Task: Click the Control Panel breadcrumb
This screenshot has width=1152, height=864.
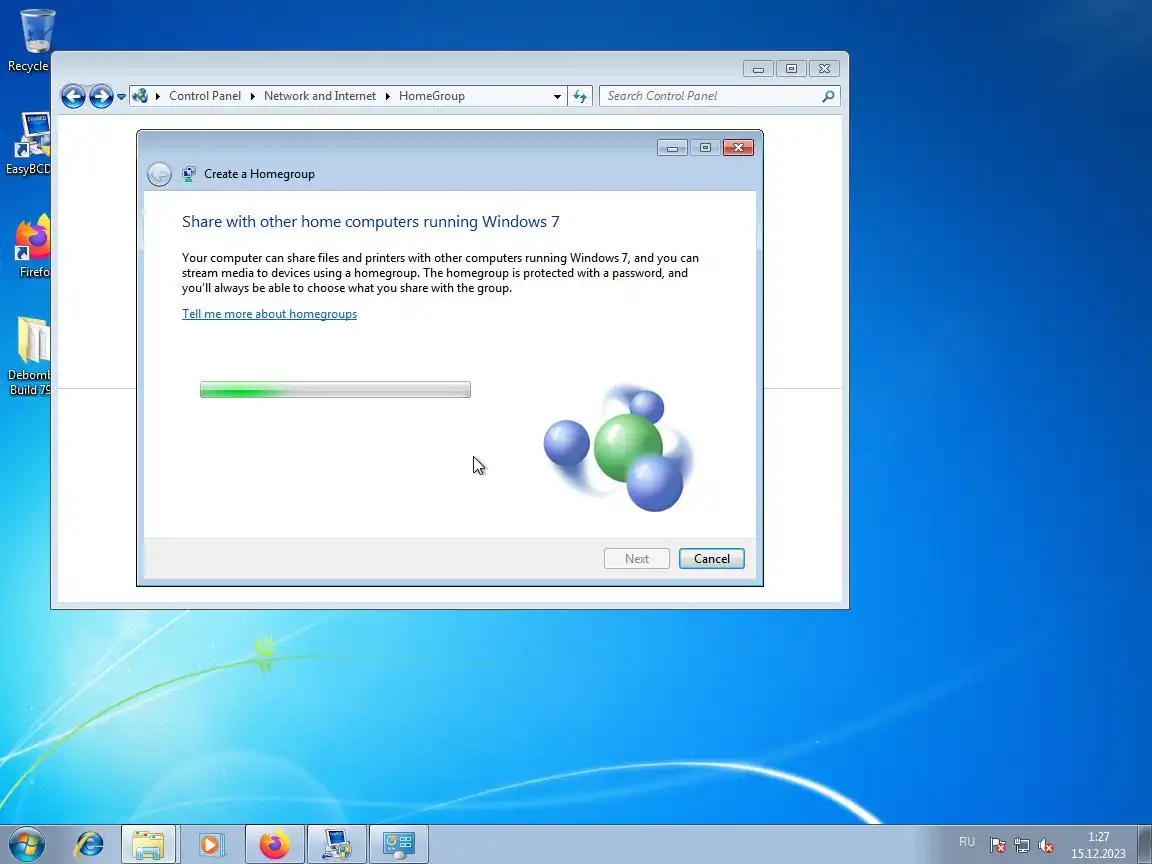Action: click(x=205, y=96)
